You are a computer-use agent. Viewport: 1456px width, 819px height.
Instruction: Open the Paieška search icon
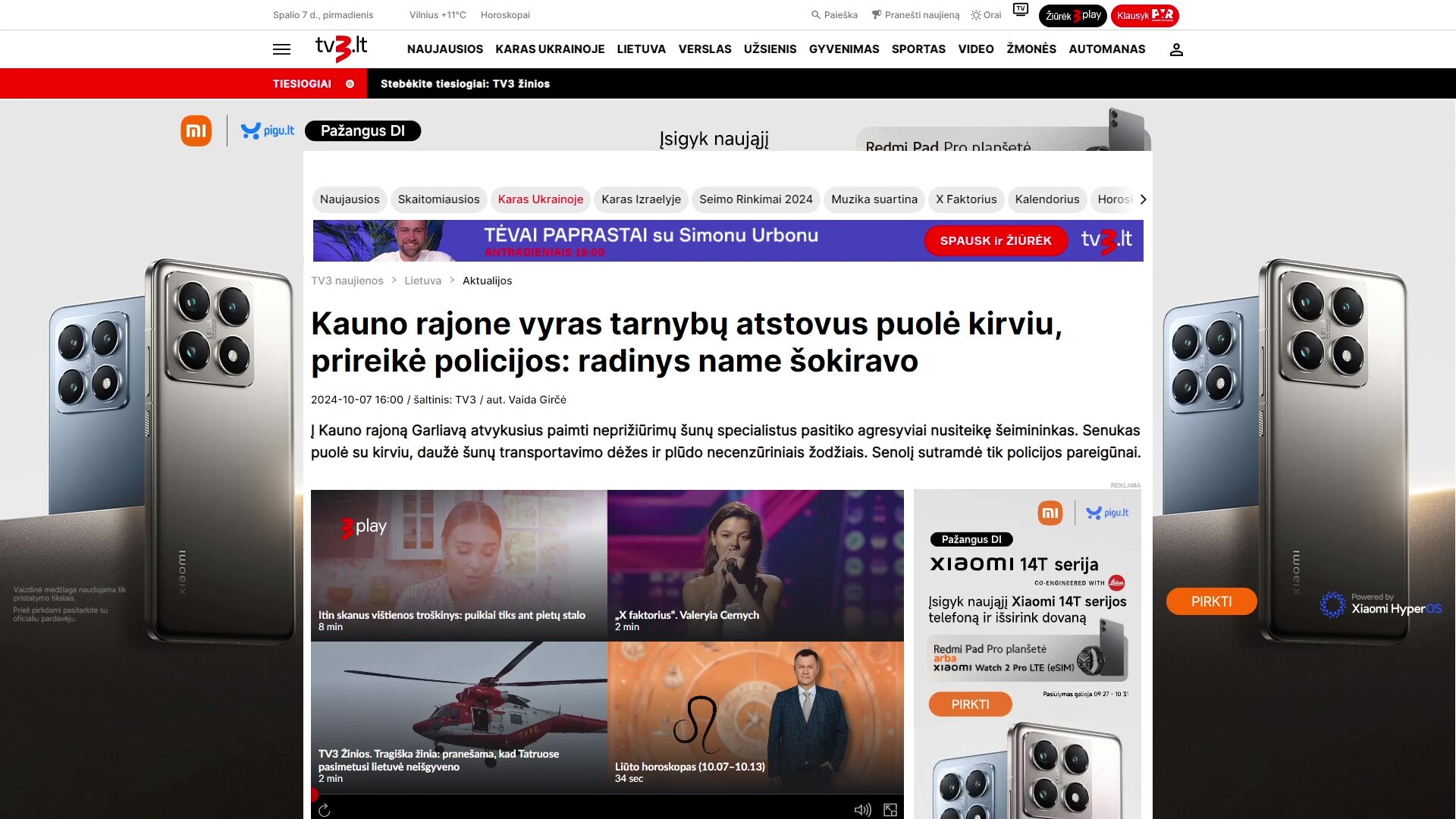pyautogui.click(x=834, y=15)
